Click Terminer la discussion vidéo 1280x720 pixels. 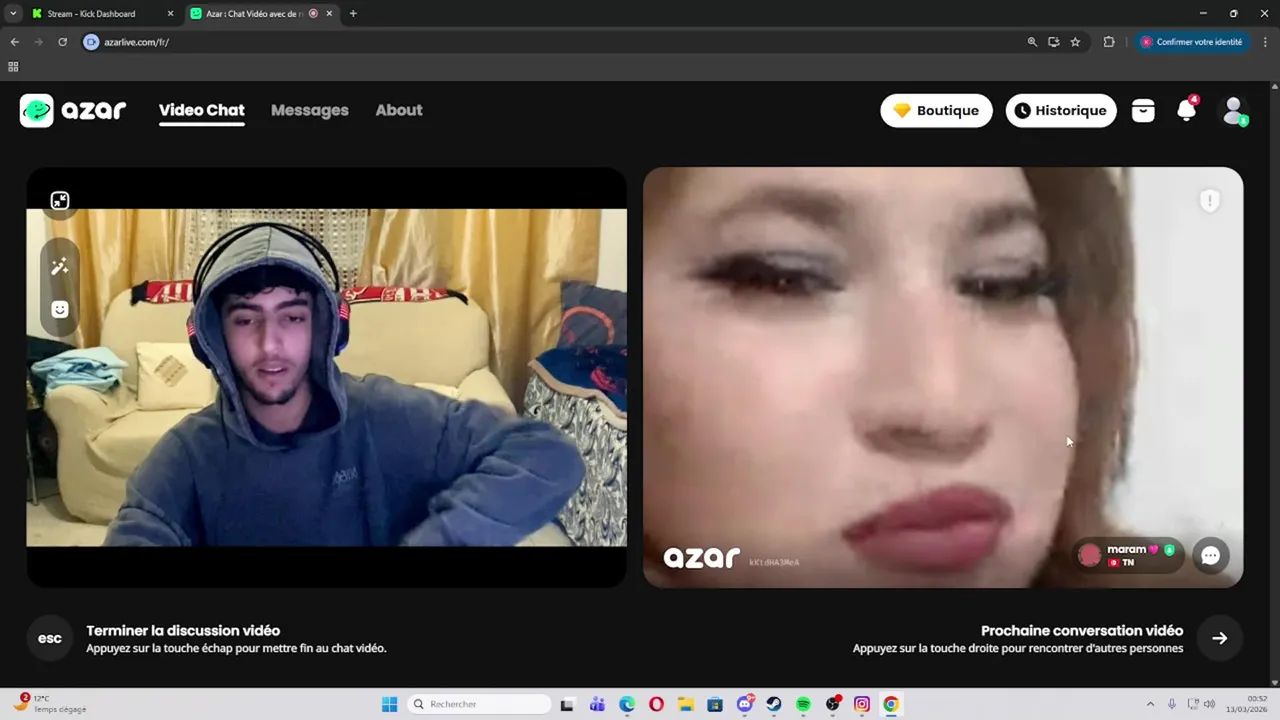[x=183, y=631]
